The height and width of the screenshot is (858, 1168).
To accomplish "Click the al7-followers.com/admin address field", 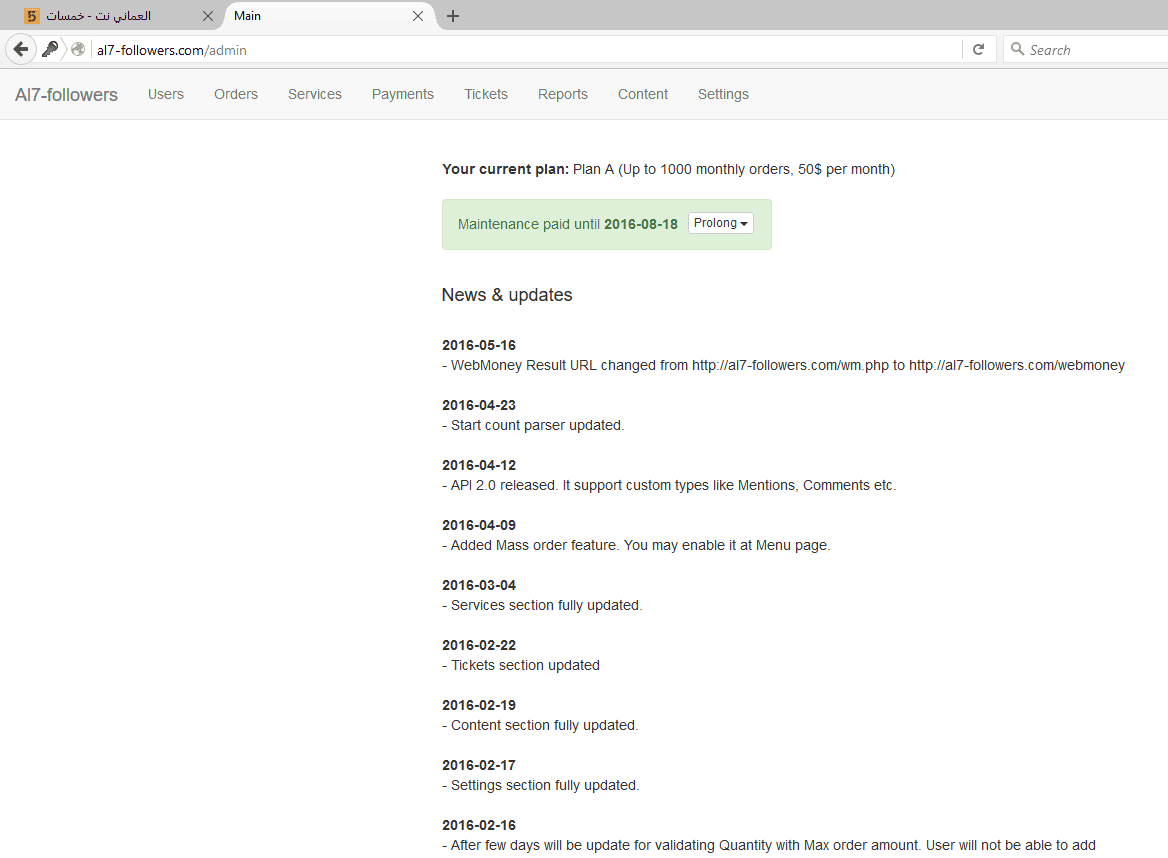I will click(525, 50).
